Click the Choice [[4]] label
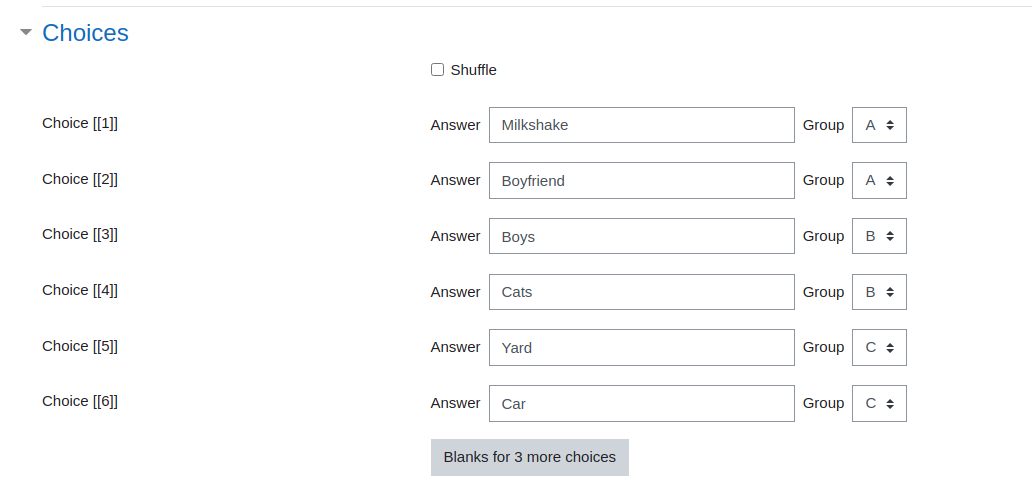This screenshot has width=1032, height=492. point(80,290)
